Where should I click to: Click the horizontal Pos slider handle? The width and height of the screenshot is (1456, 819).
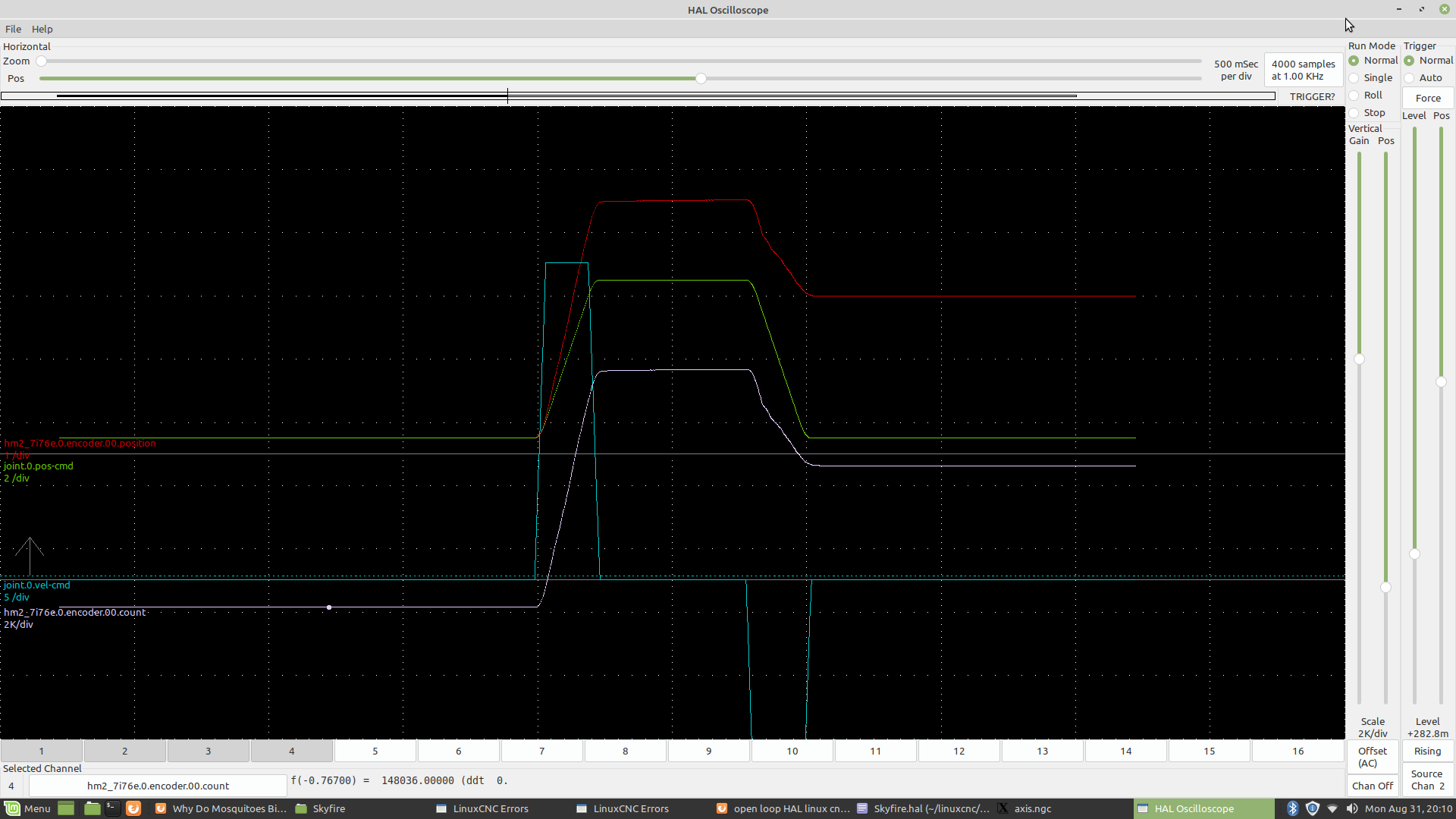[701, 78]
